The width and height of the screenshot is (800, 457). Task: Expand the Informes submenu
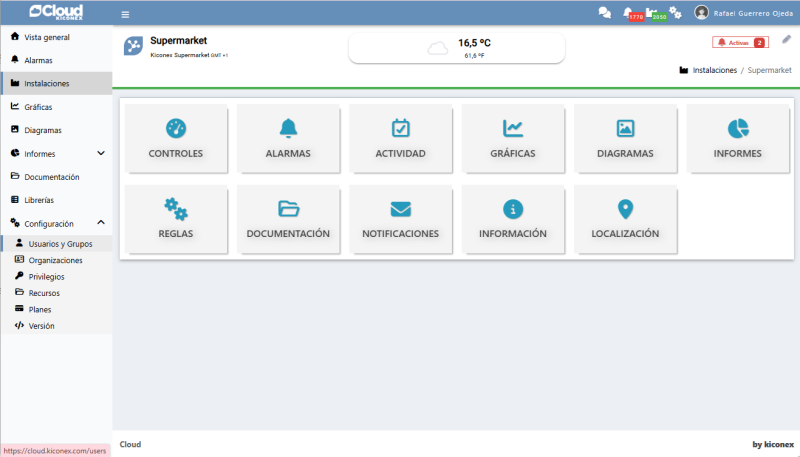101,153
